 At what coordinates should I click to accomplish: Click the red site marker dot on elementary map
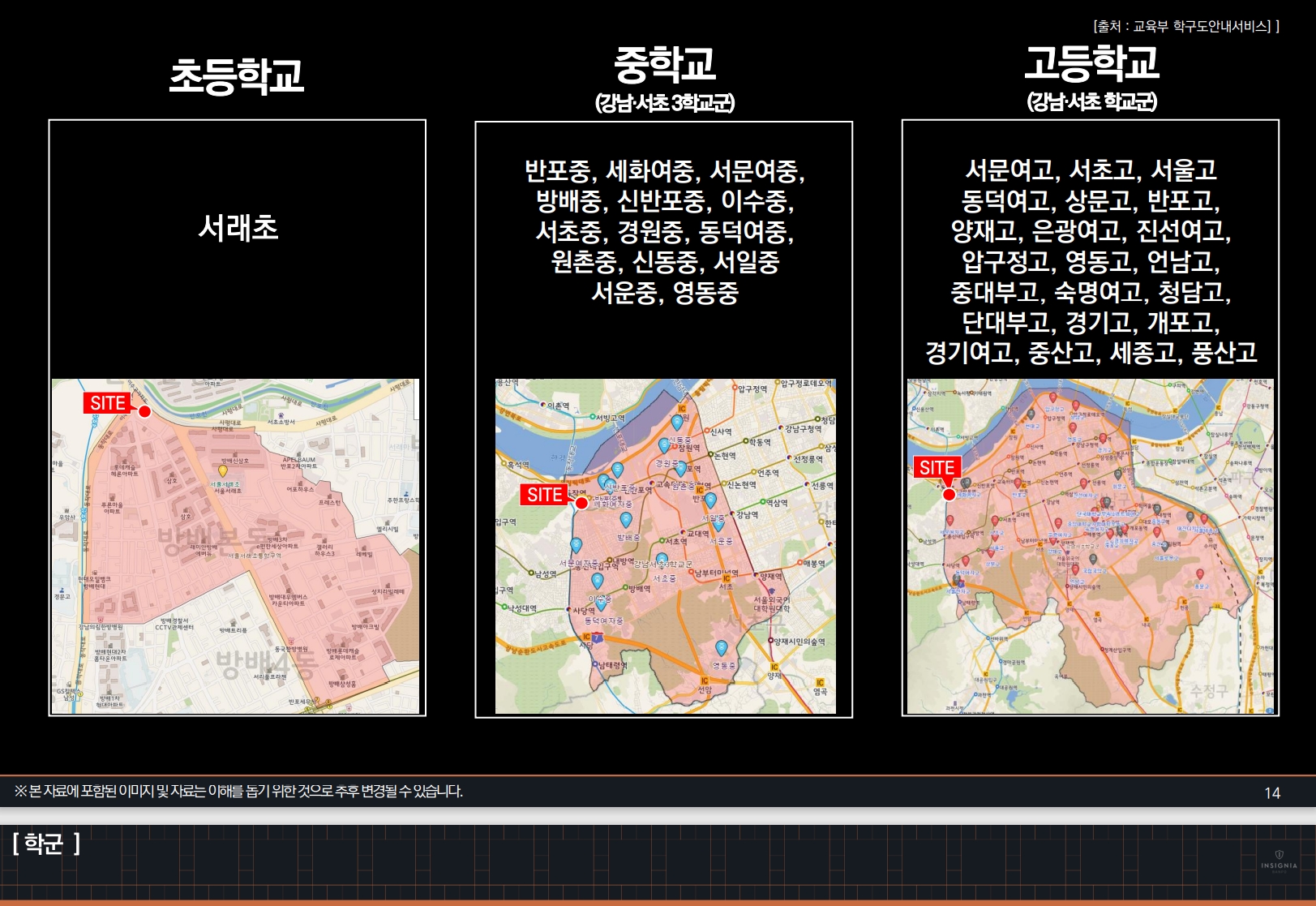145,411
